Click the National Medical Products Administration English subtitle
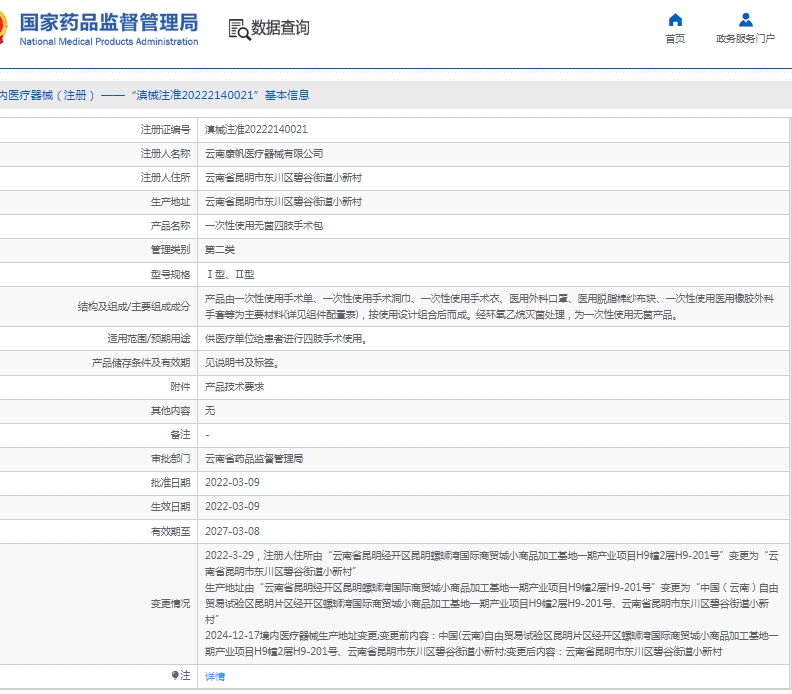792x694 pixels. [109, 41]
